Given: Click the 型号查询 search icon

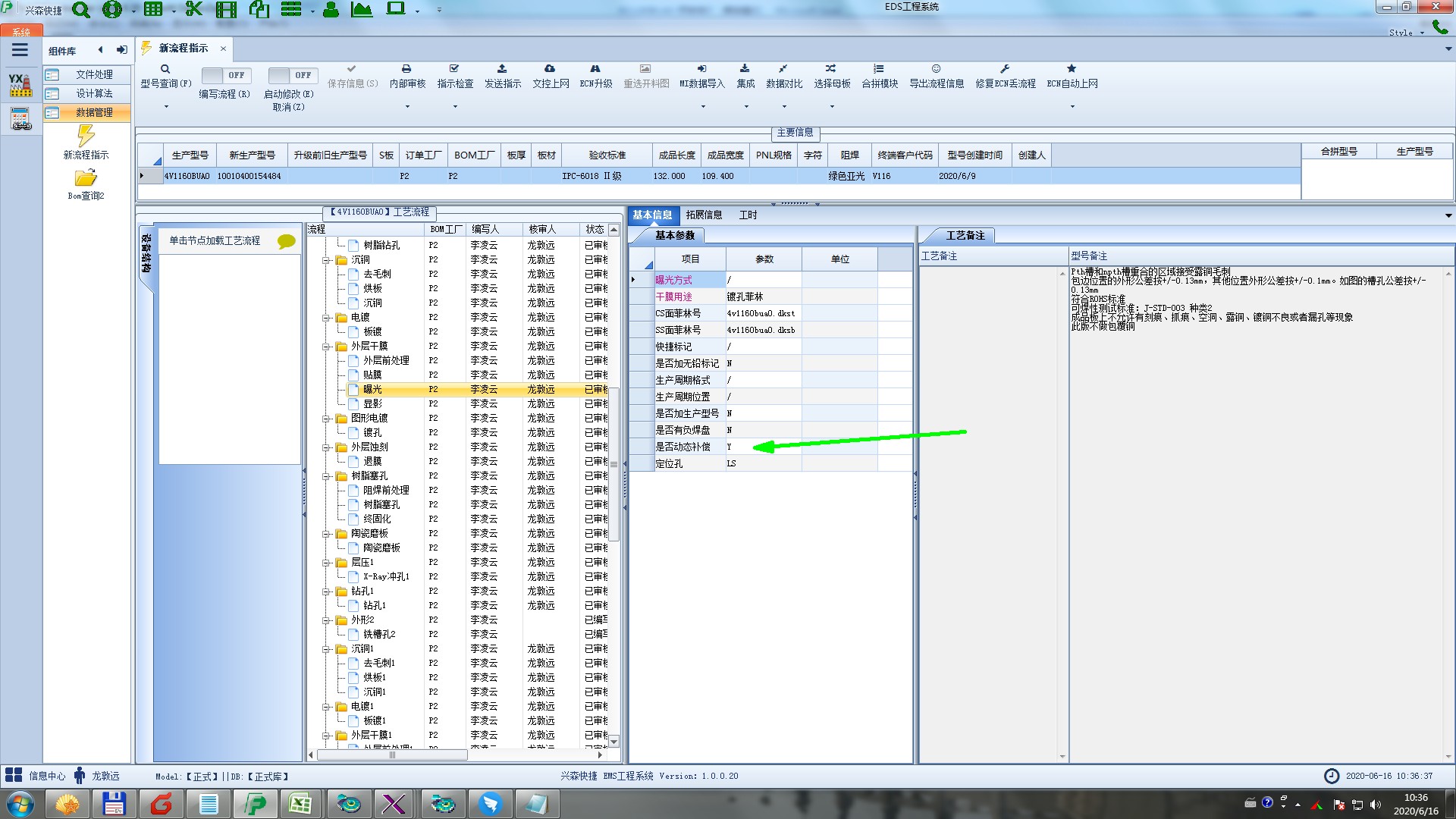Looking at the screenshot, I should pyautogui.click(x=165, y=69).
